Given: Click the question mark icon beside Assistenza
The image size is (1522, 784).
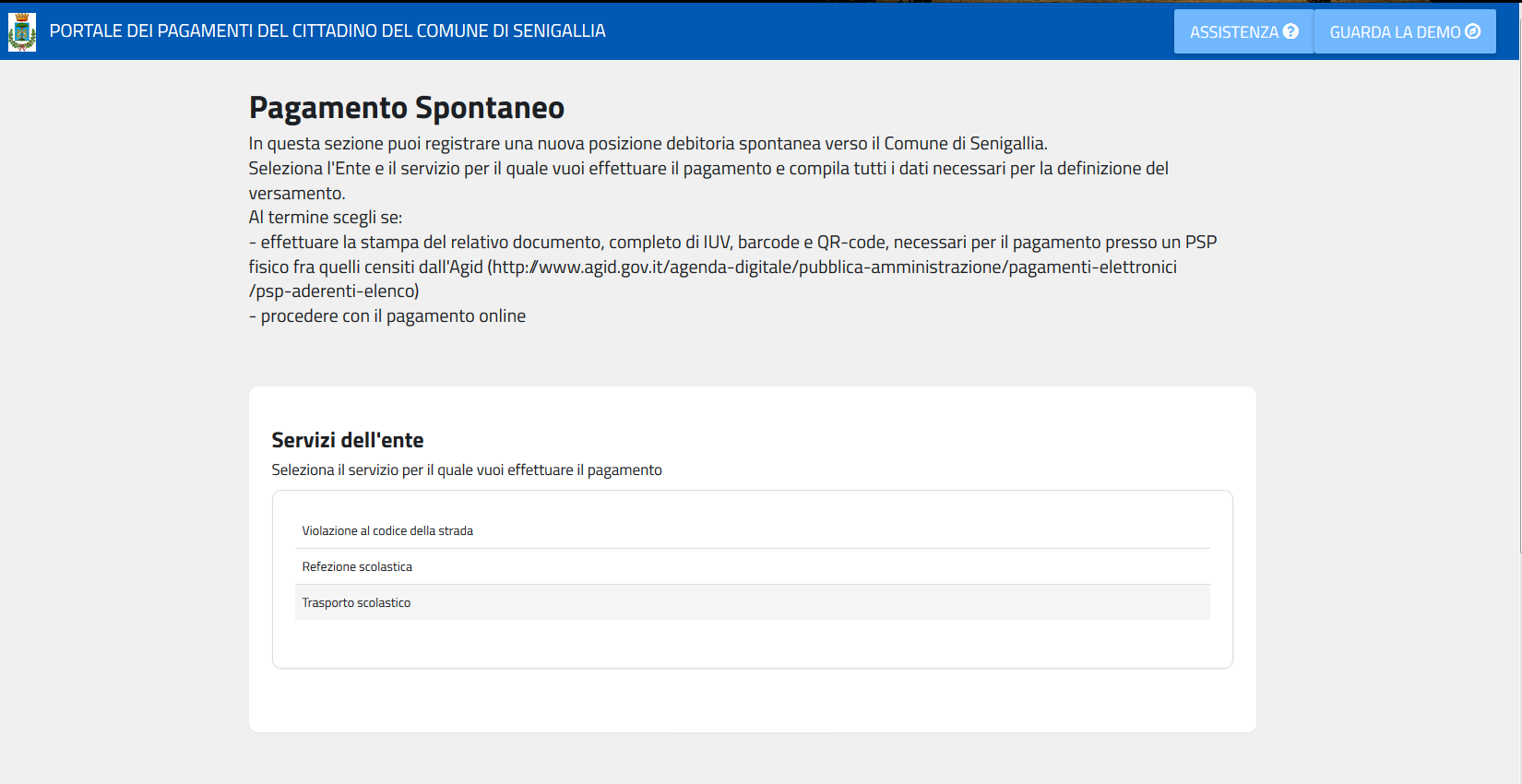Looking at the screenshot, I should click(x=1290, y=31).
